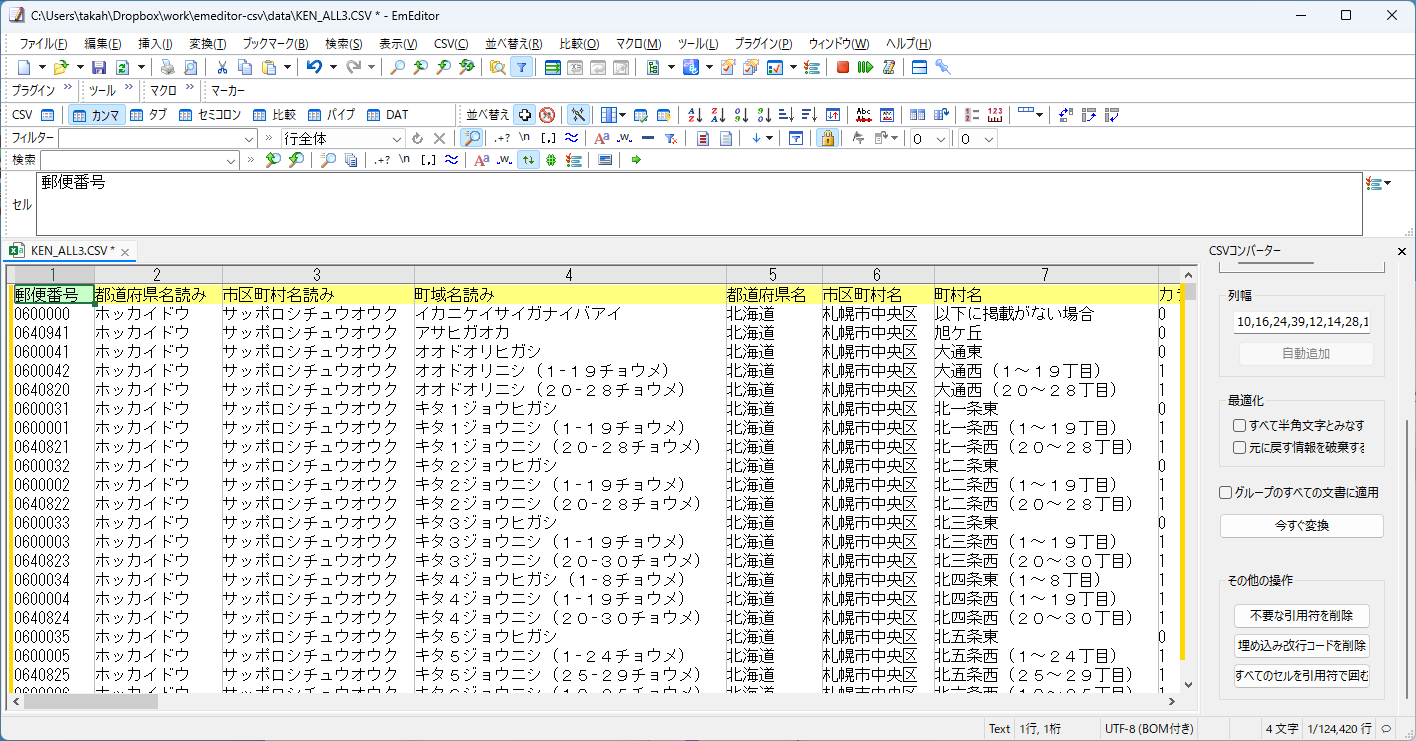
Task: Undo the last edit with the undo icon
Action: [314, 67]
